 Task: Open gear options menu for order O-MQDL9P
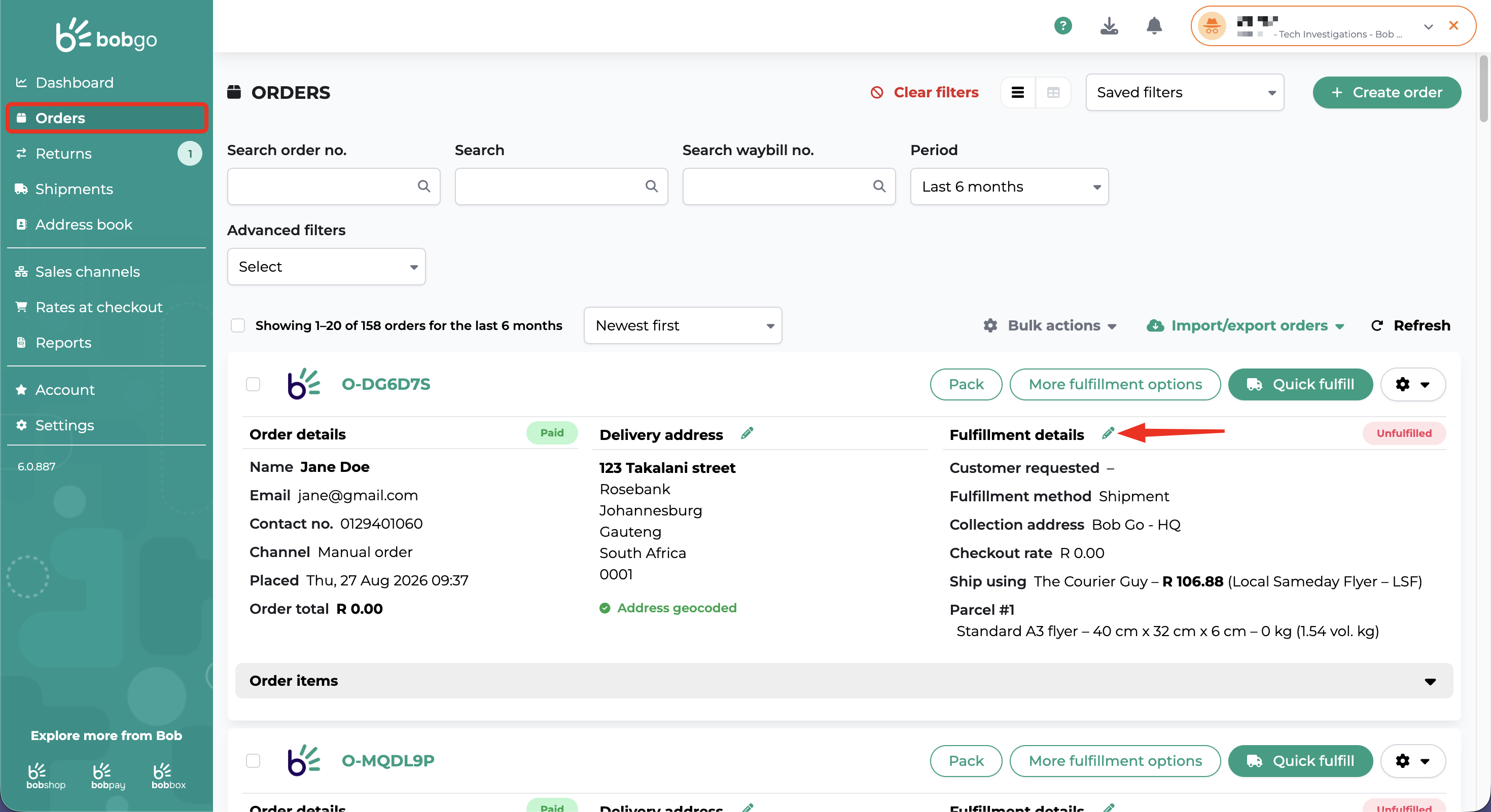click(1412, 760)
